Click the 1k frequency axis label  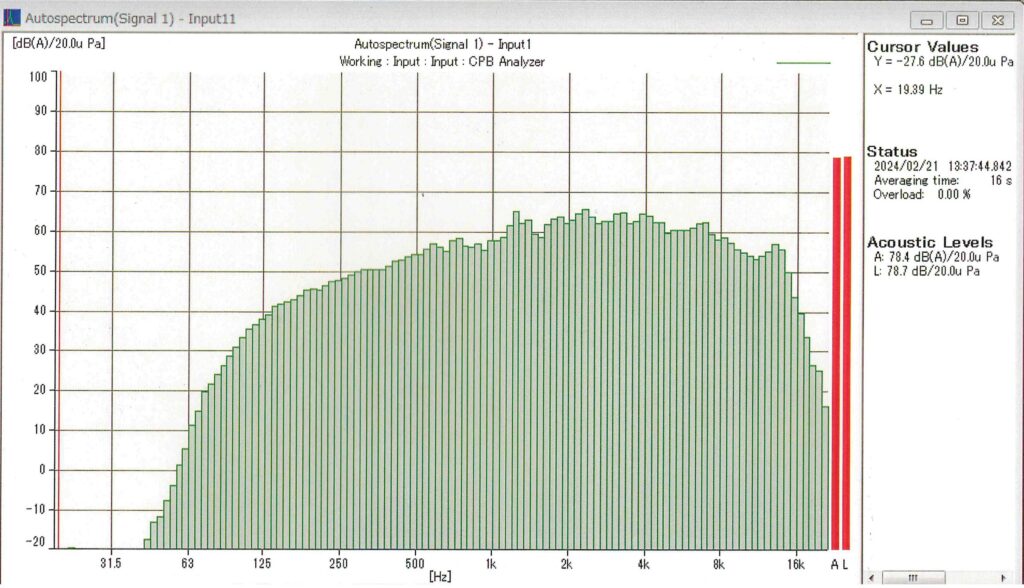[490, 564]
